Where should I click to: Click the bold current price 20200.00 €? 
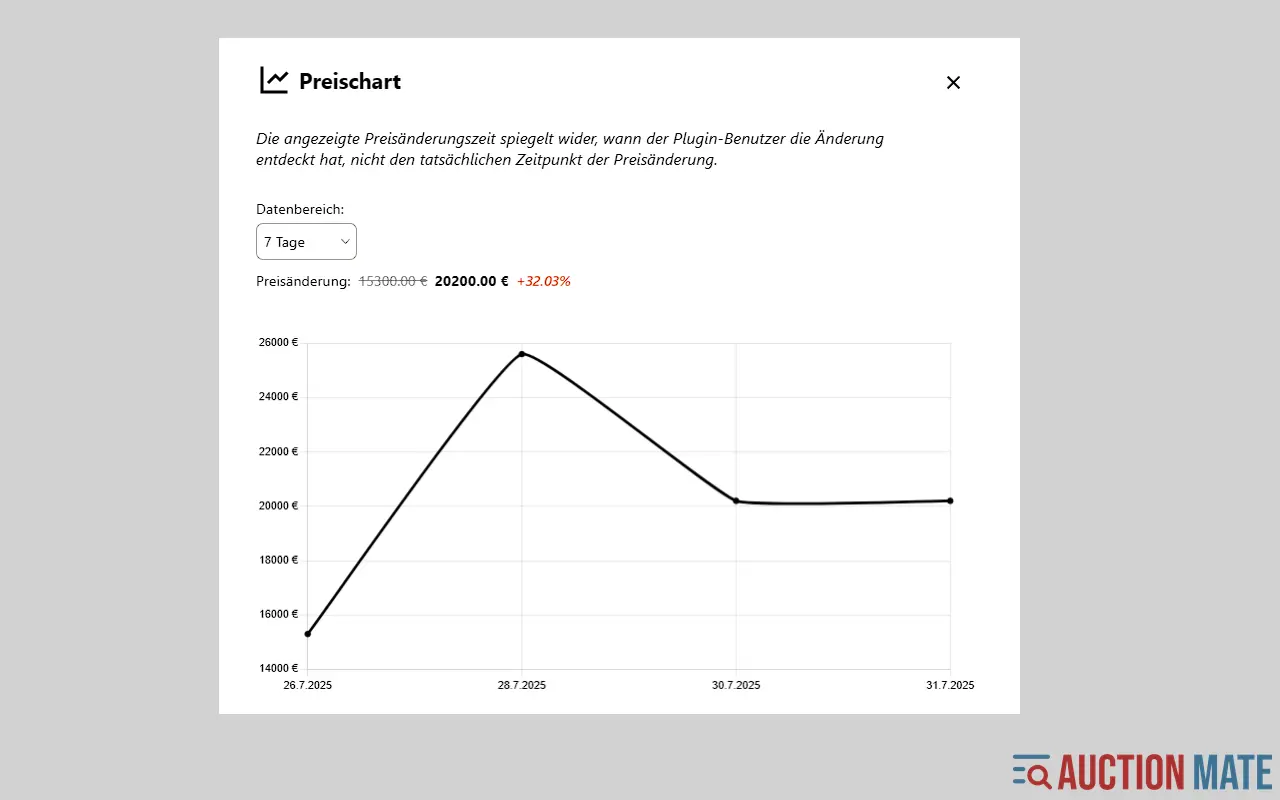point(471,282)
